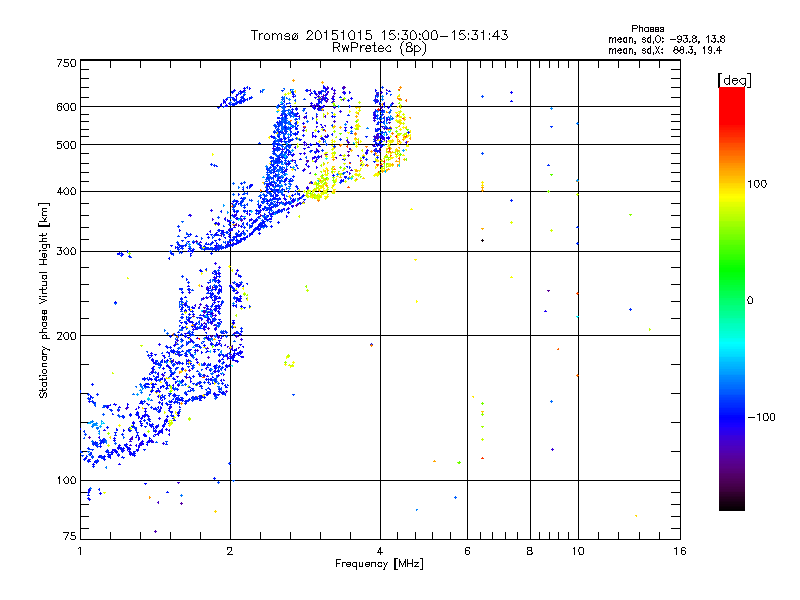Click the x-axis '6' tick label
This screenshot has height=600, width=800.
point(467,551)
